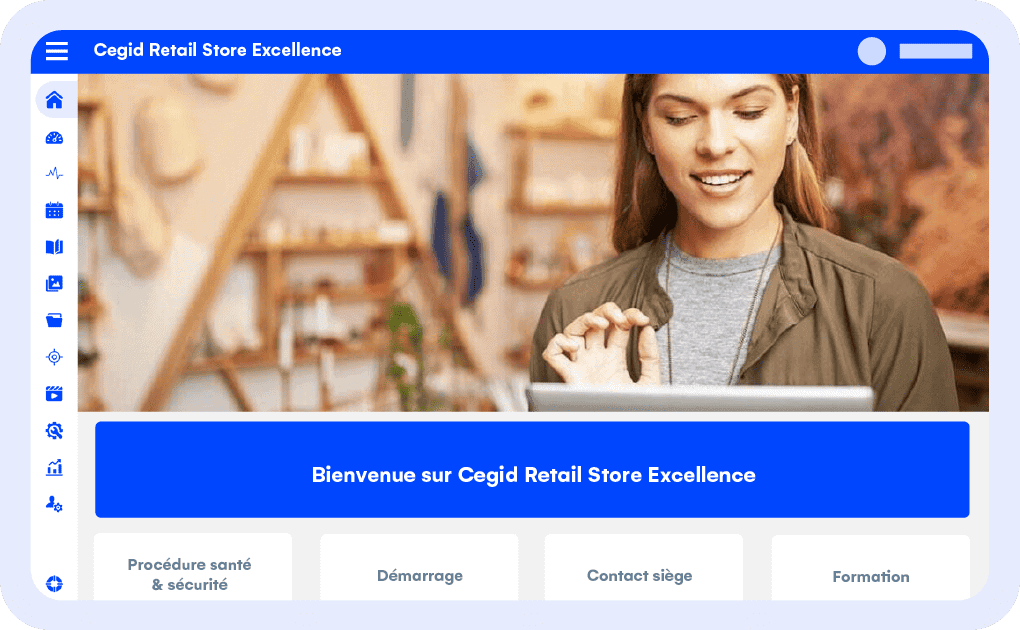Open the crosshair target icon
This screenshot has width=1020, height=630.
click(54, 357)
